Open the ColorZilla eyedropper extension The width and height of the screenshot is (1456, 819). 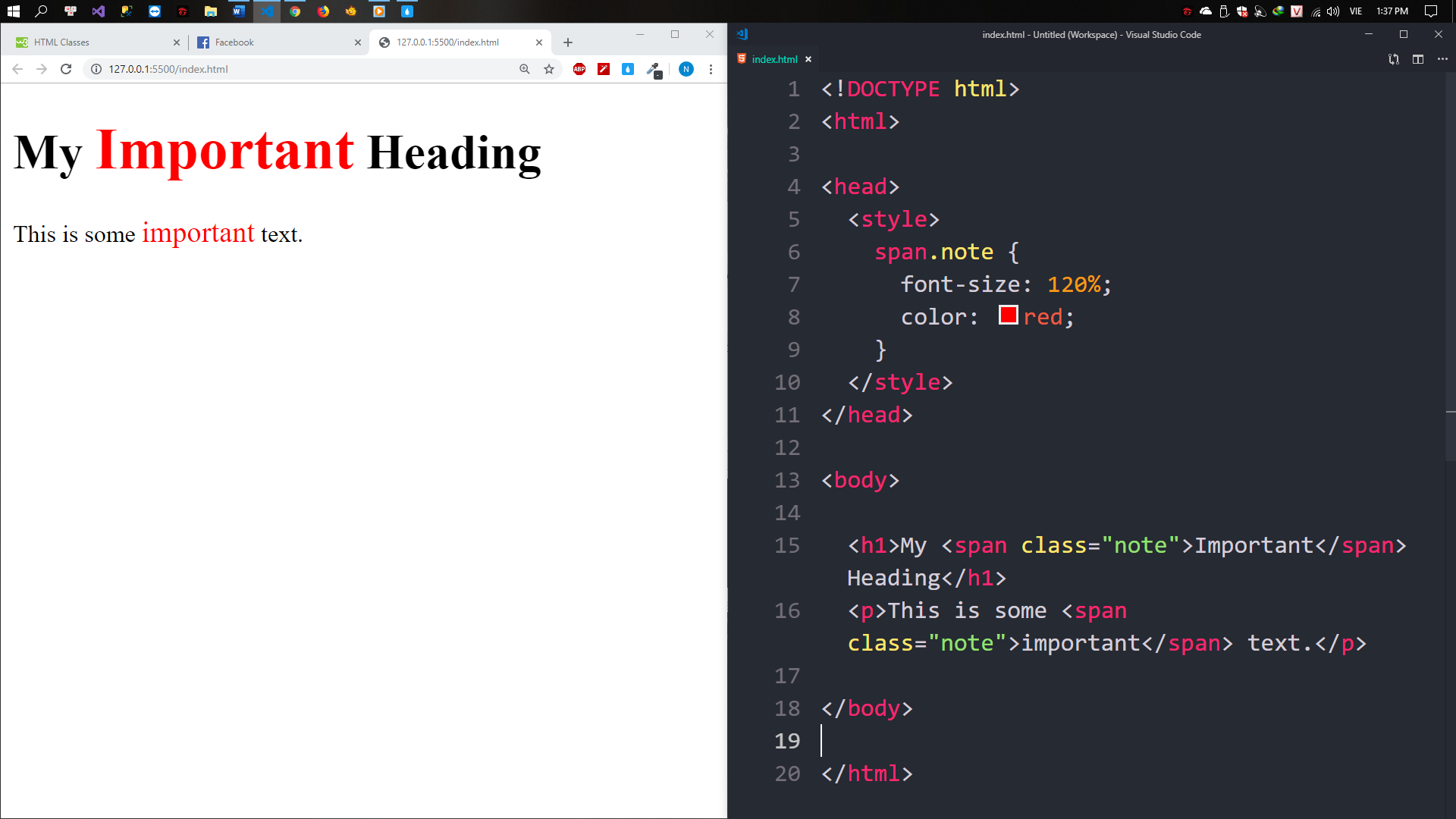pos(653,69)
